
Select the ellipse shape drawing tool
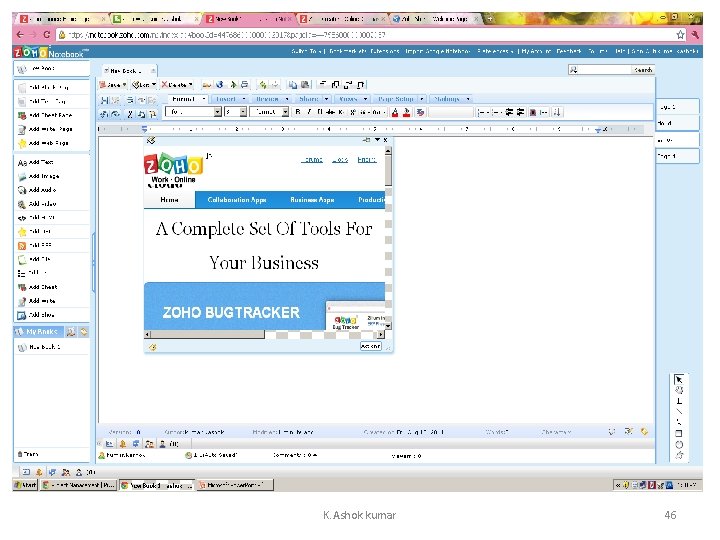pos(679,444)
